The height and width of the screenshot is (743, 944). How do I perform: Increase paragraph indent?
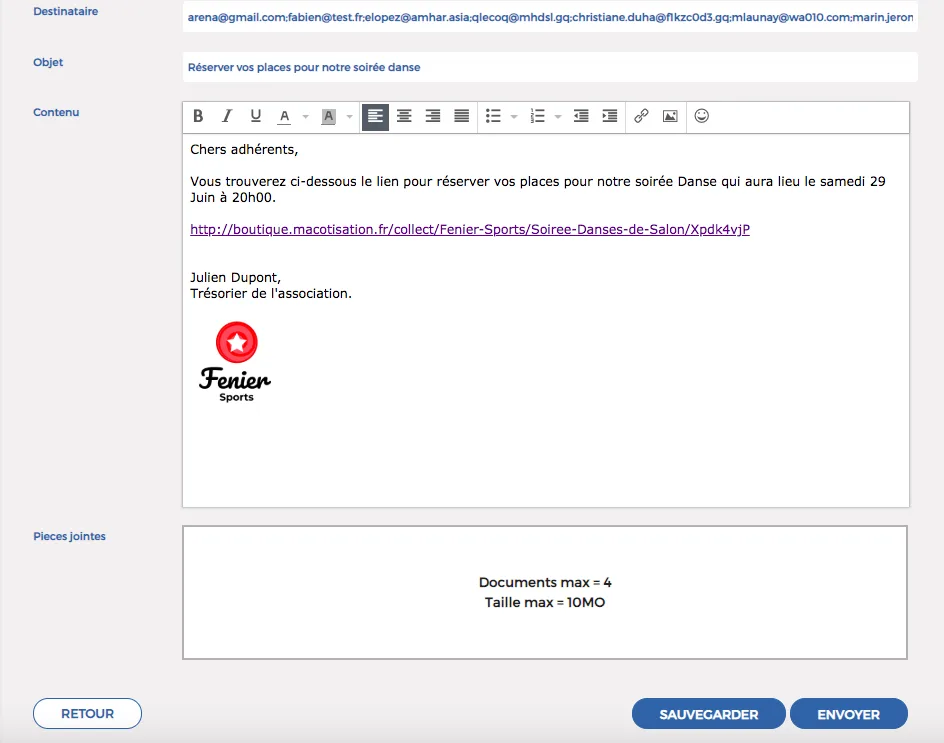coord(610,116)
